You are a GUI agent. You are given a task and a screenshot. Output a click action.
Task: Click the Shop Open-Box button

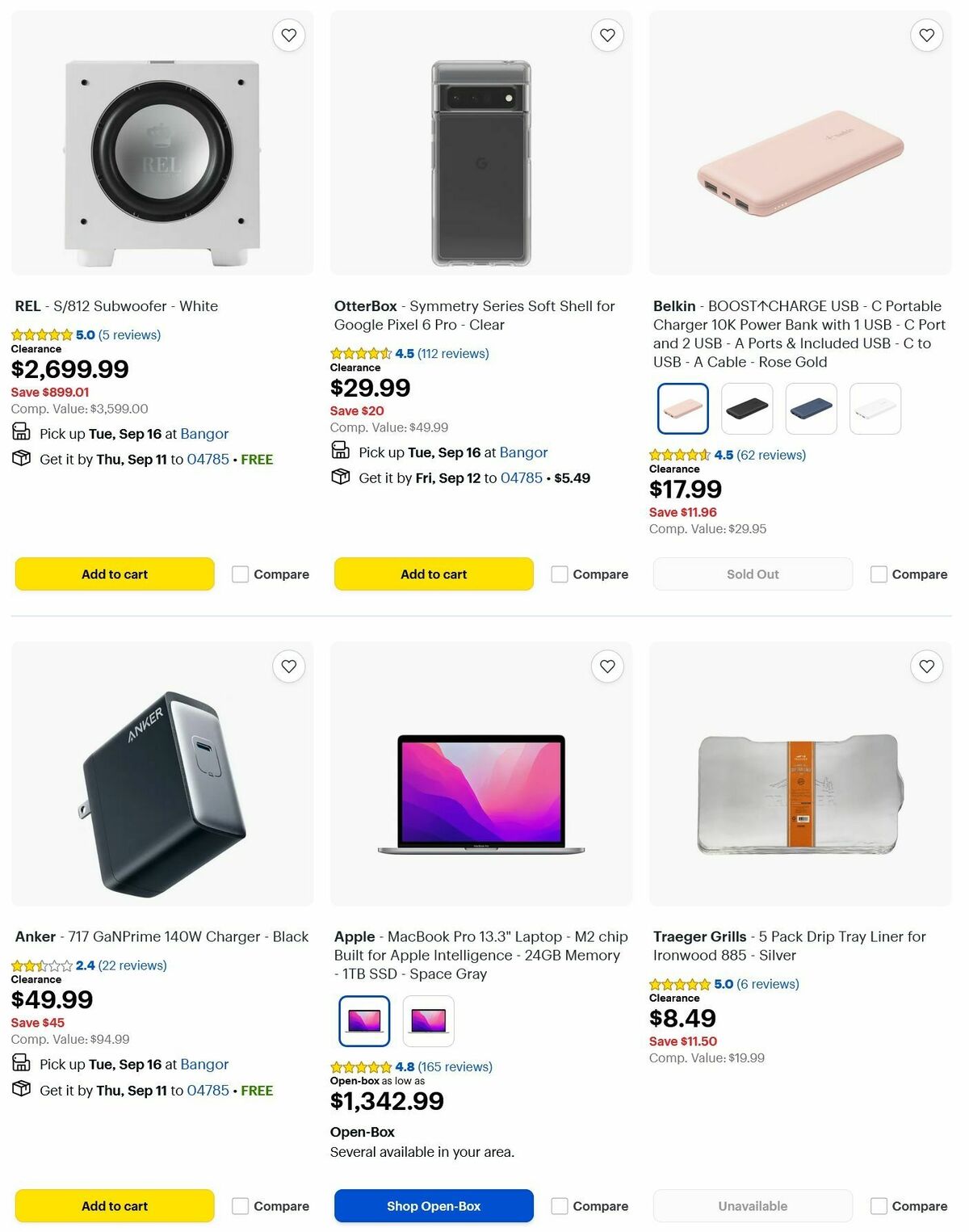tap(433, 1205)
